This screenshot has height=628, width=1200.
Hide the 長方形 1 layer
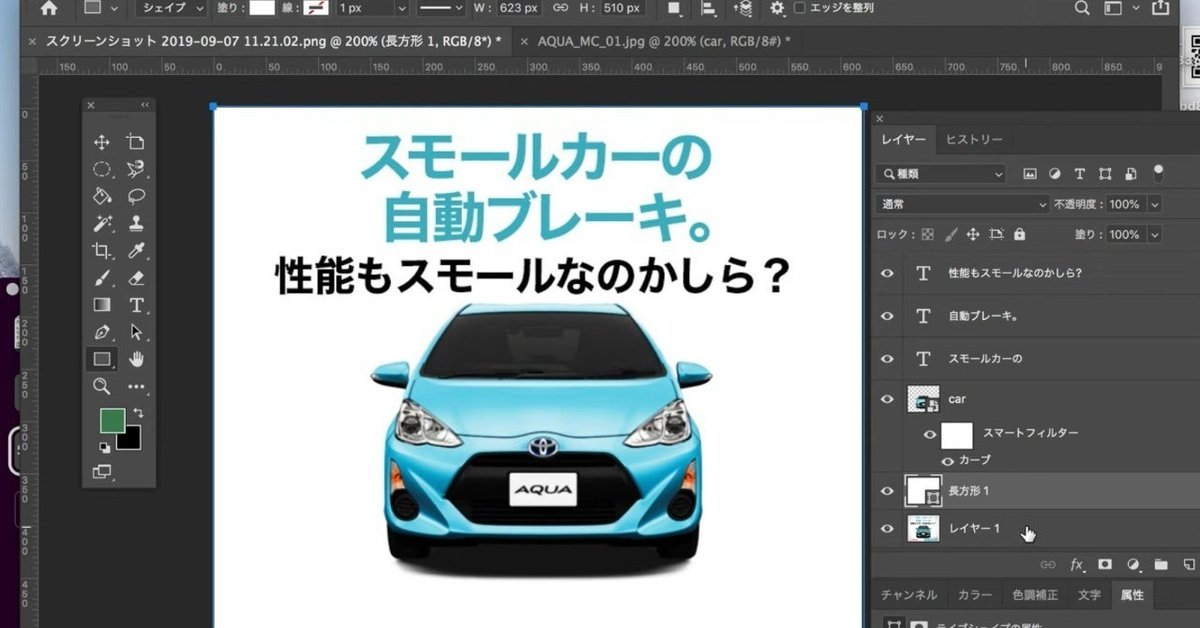[x=886, y=491]
